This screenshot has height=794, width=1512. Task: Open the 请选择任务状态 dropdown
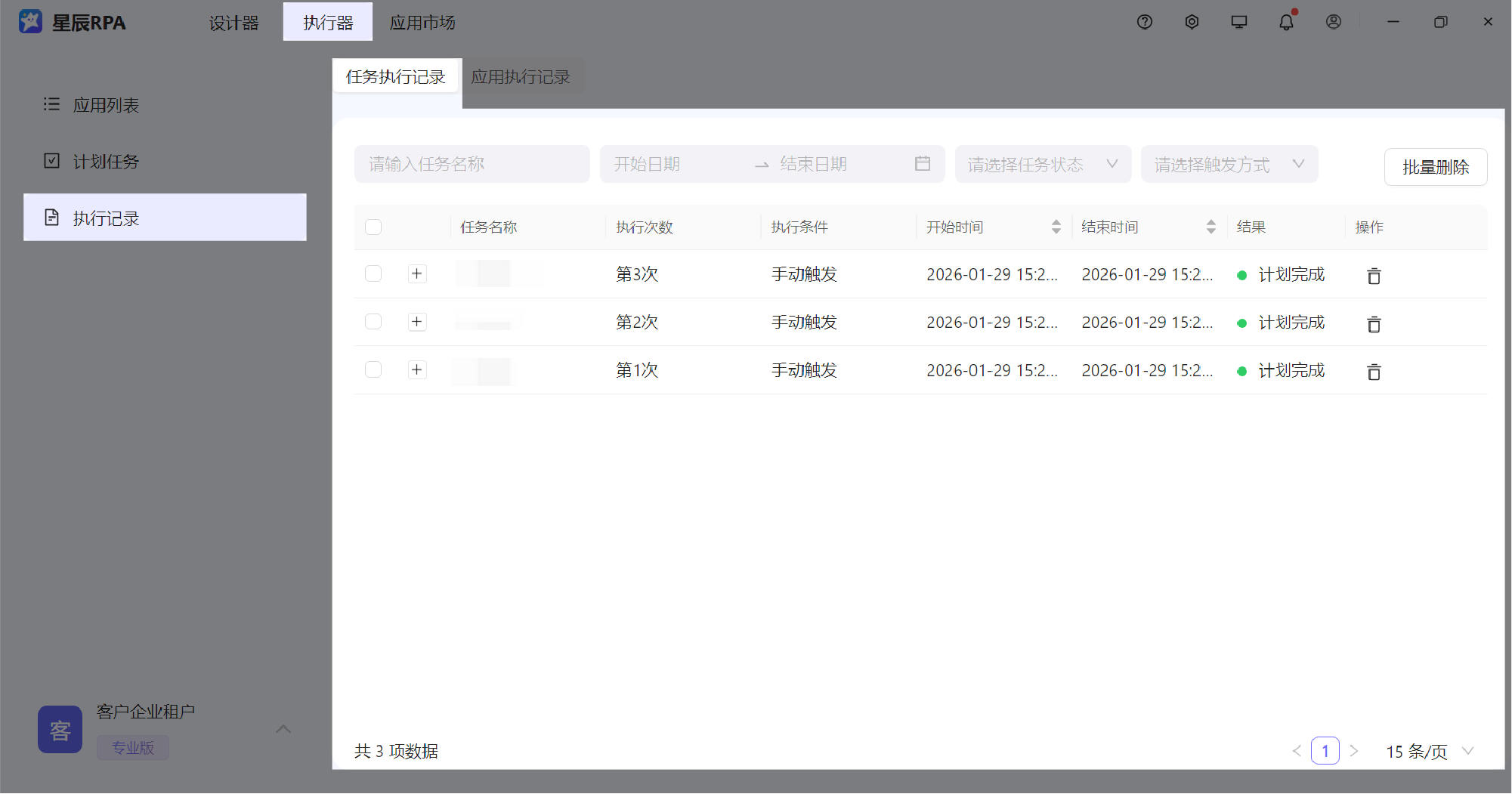tap(1042, 164)
